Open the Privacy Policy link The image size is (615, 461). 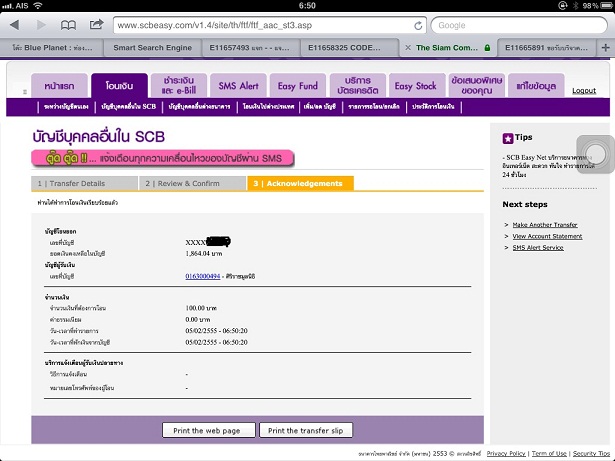point(506,453)
